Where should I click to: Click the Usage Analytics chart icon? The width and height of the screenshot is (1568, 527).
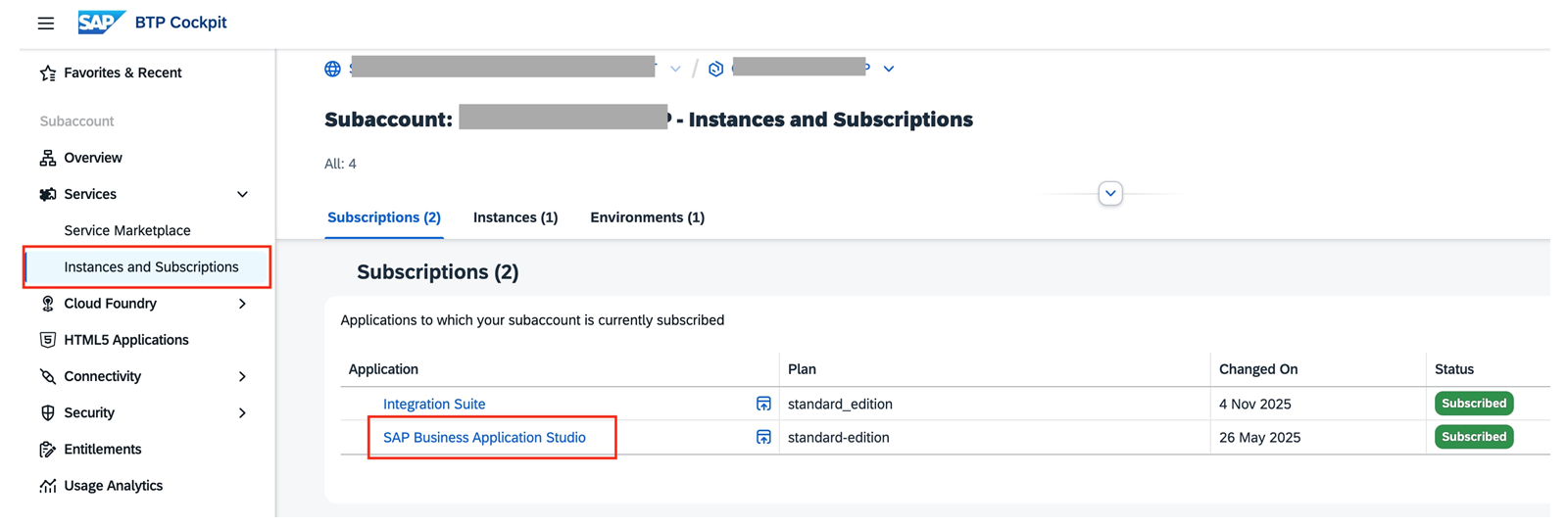click(x=48, y=486)
